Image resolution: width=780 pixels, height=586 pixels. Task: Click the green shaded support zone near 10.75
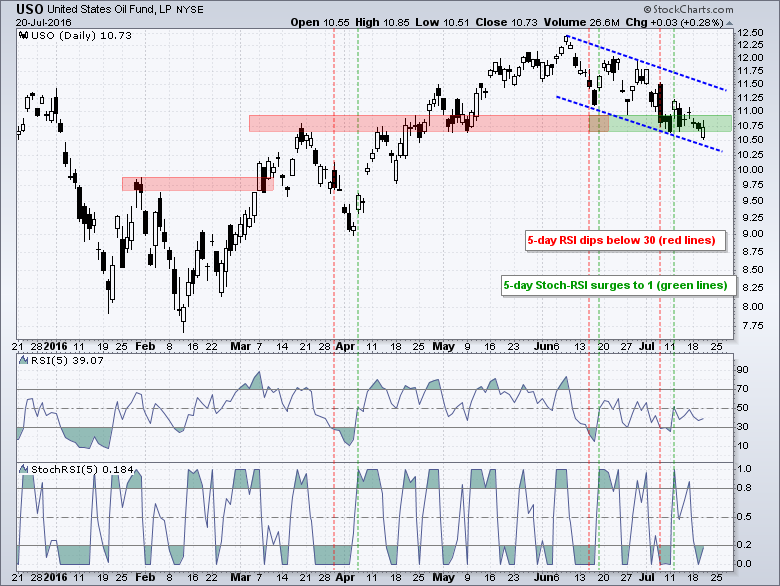point(660,123)
